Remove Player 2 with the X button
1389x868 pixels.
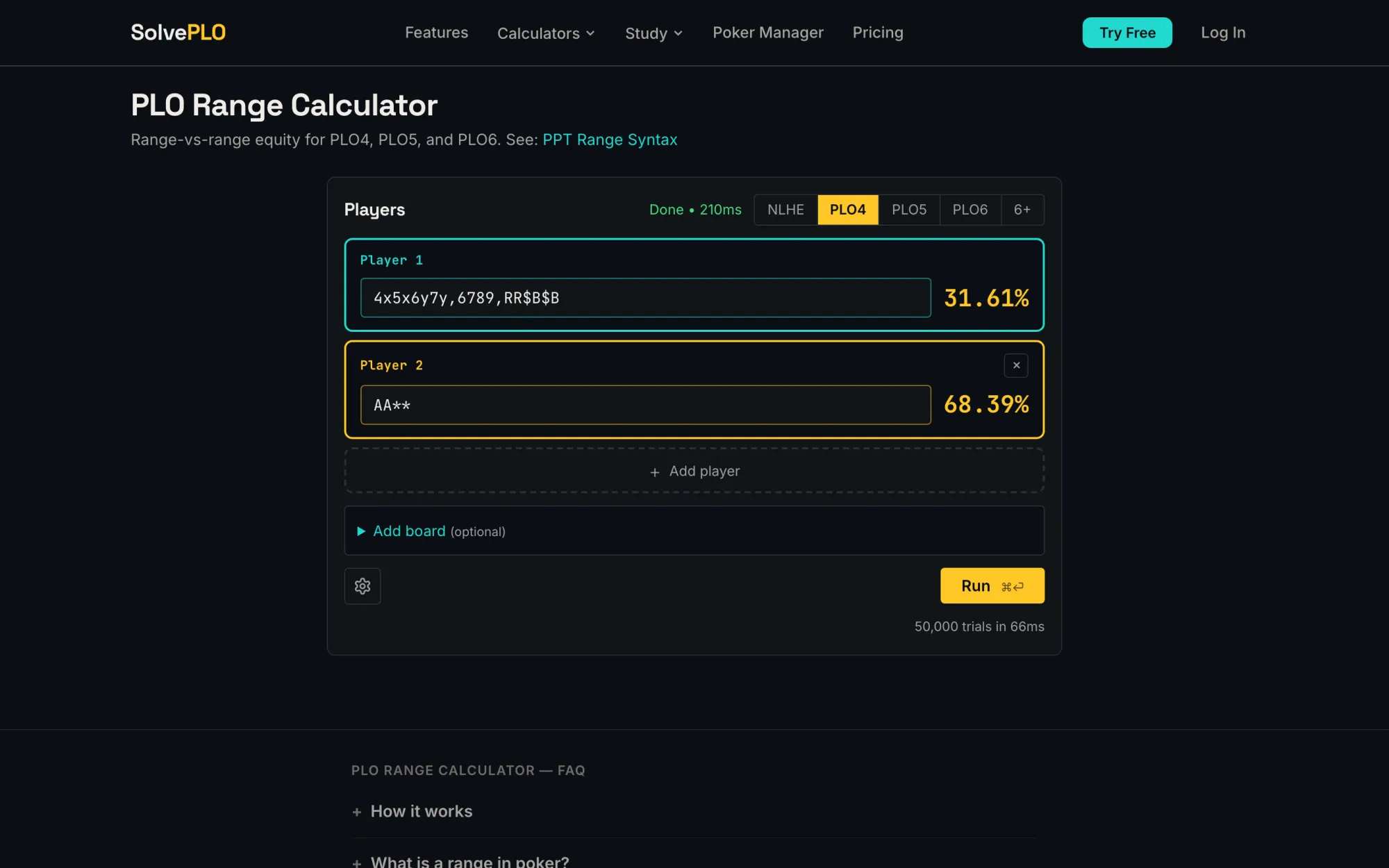tap(1016, 365)
